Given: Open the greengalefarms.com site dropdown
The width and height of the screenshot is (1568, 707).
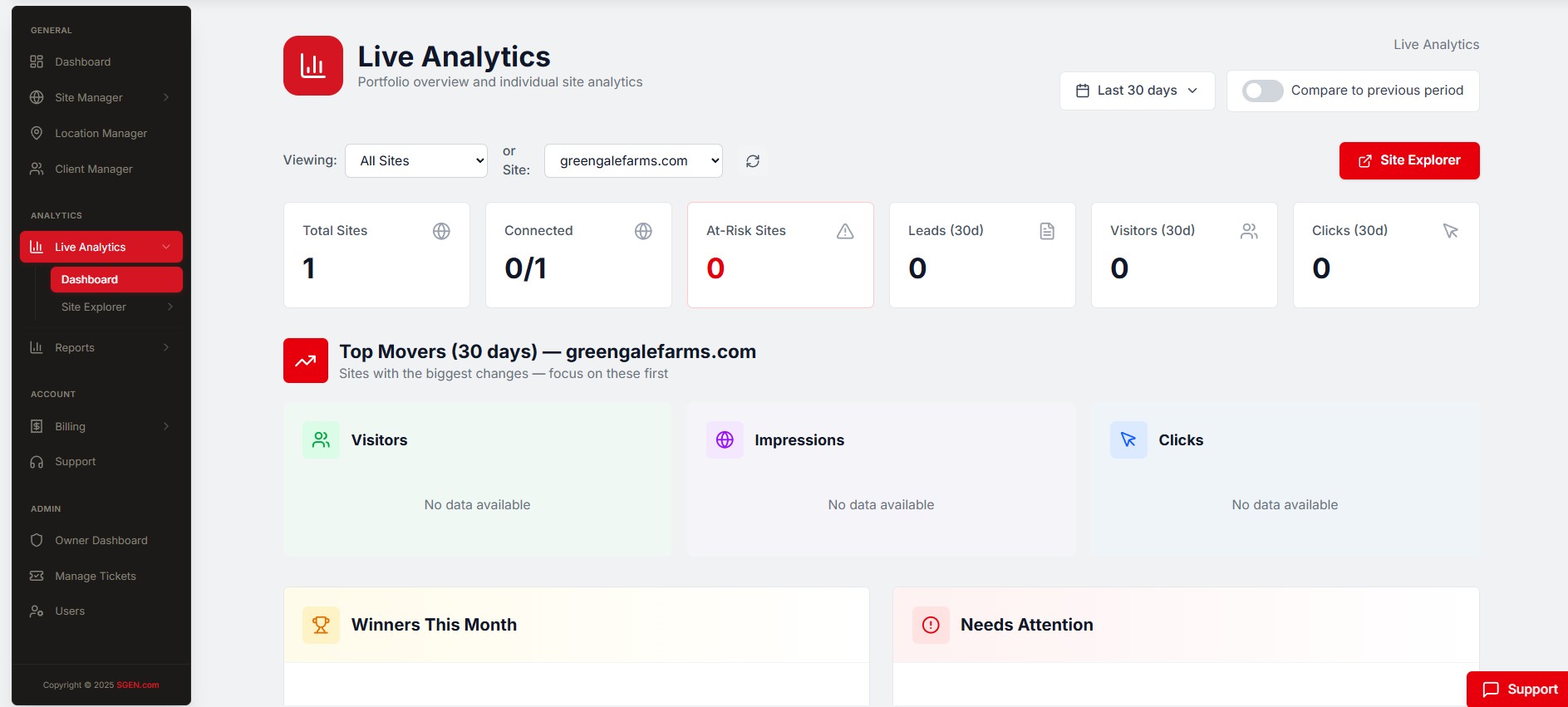Looking at the screenshot, I should click(x=633, y=160).
